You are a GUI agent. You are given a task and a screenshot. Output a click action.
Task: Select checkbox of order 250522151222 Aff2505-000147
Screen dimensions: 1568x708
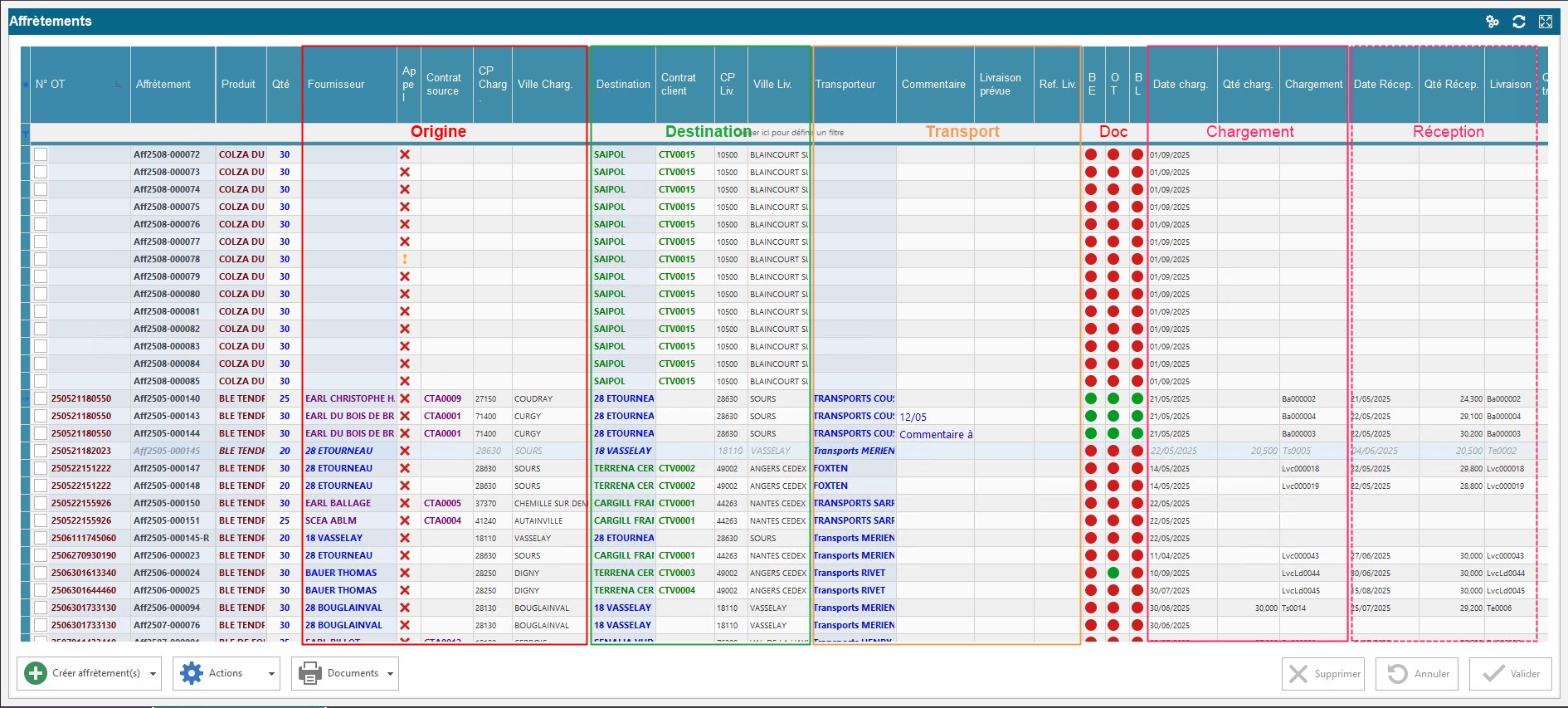41,468
